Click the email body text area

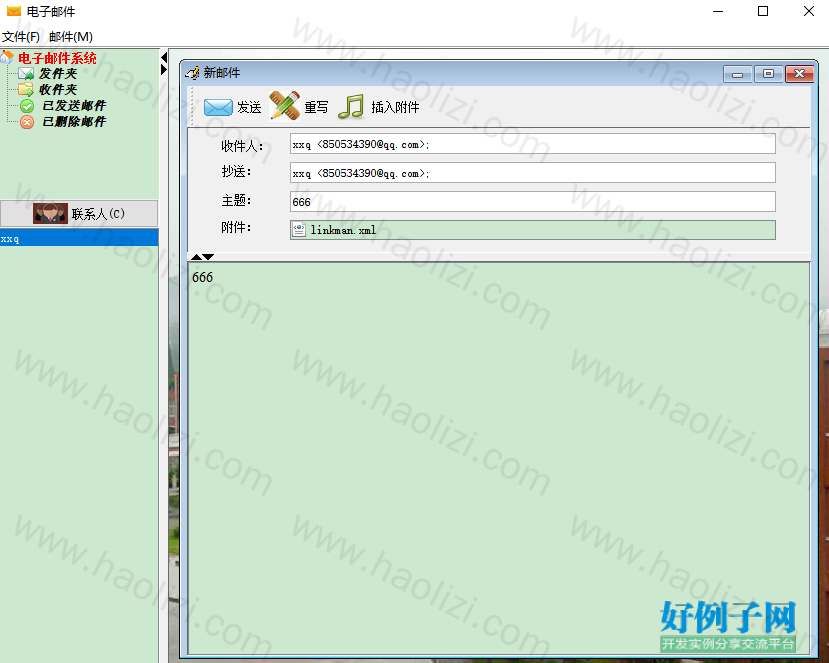click(499, 458)
